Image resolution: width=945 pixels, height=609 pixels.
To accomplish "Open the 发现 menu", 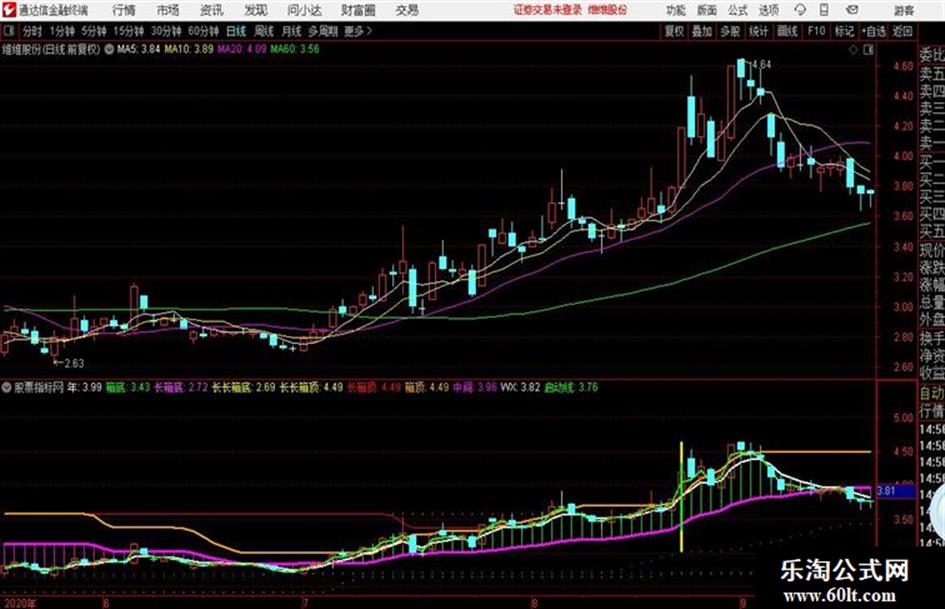I will click(x=256, y=10).
